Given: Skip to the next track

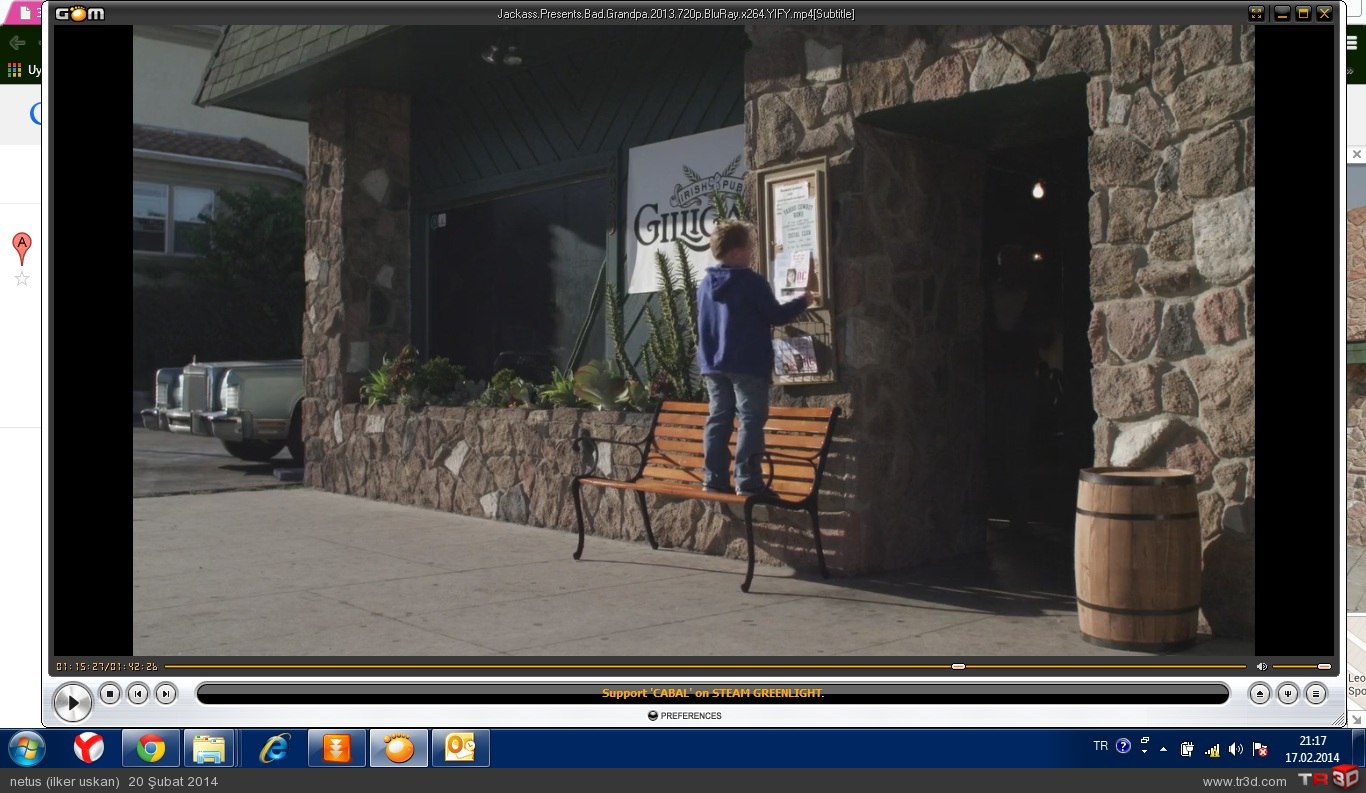Looking at the screenshot, I should tap(166, 693).
